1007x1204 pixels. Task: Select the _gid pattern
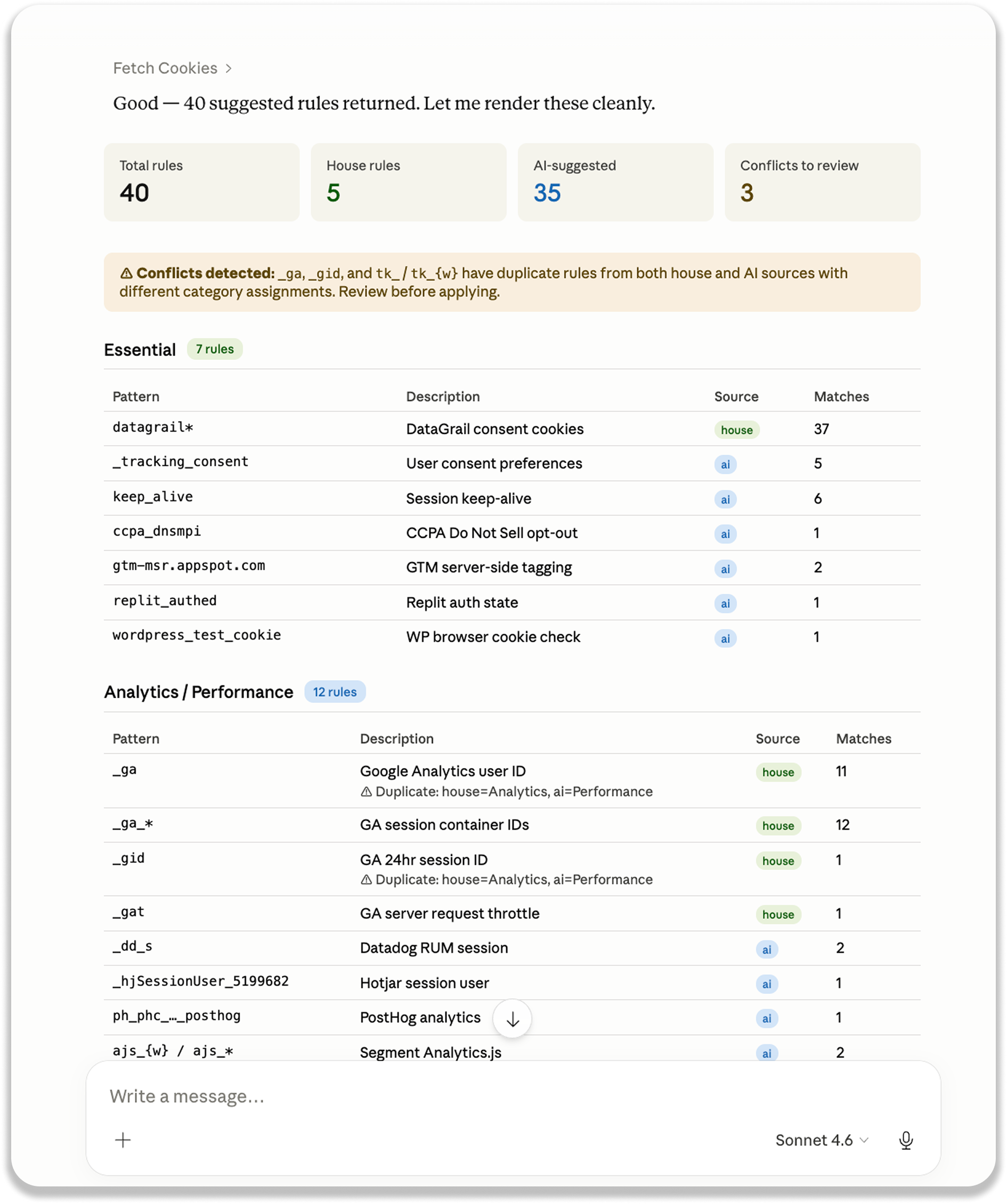point(129,858)
